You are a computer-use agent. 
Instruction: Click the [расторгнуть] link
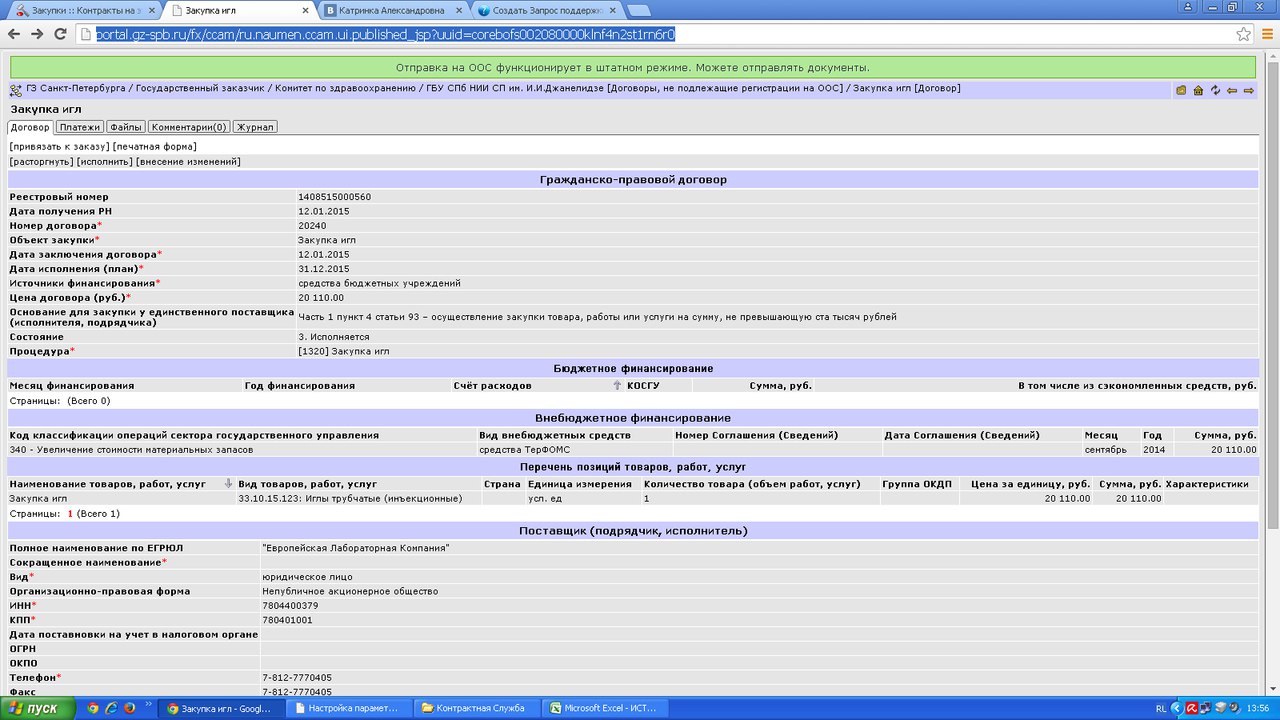[x=42, y=161]
